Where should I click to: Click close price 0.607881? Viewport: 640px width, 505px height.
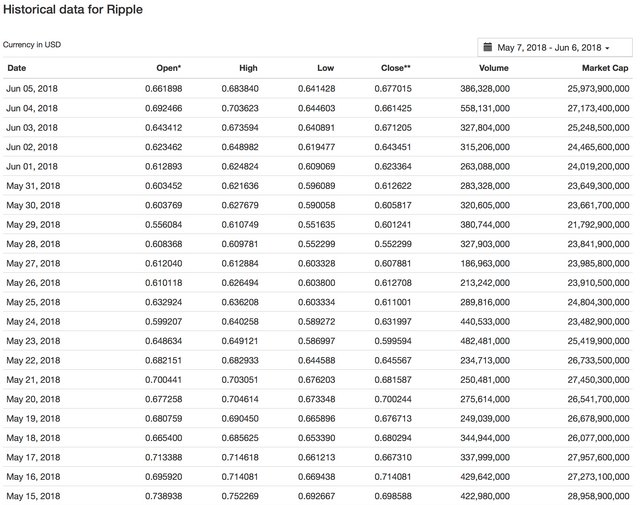[393, 263]
